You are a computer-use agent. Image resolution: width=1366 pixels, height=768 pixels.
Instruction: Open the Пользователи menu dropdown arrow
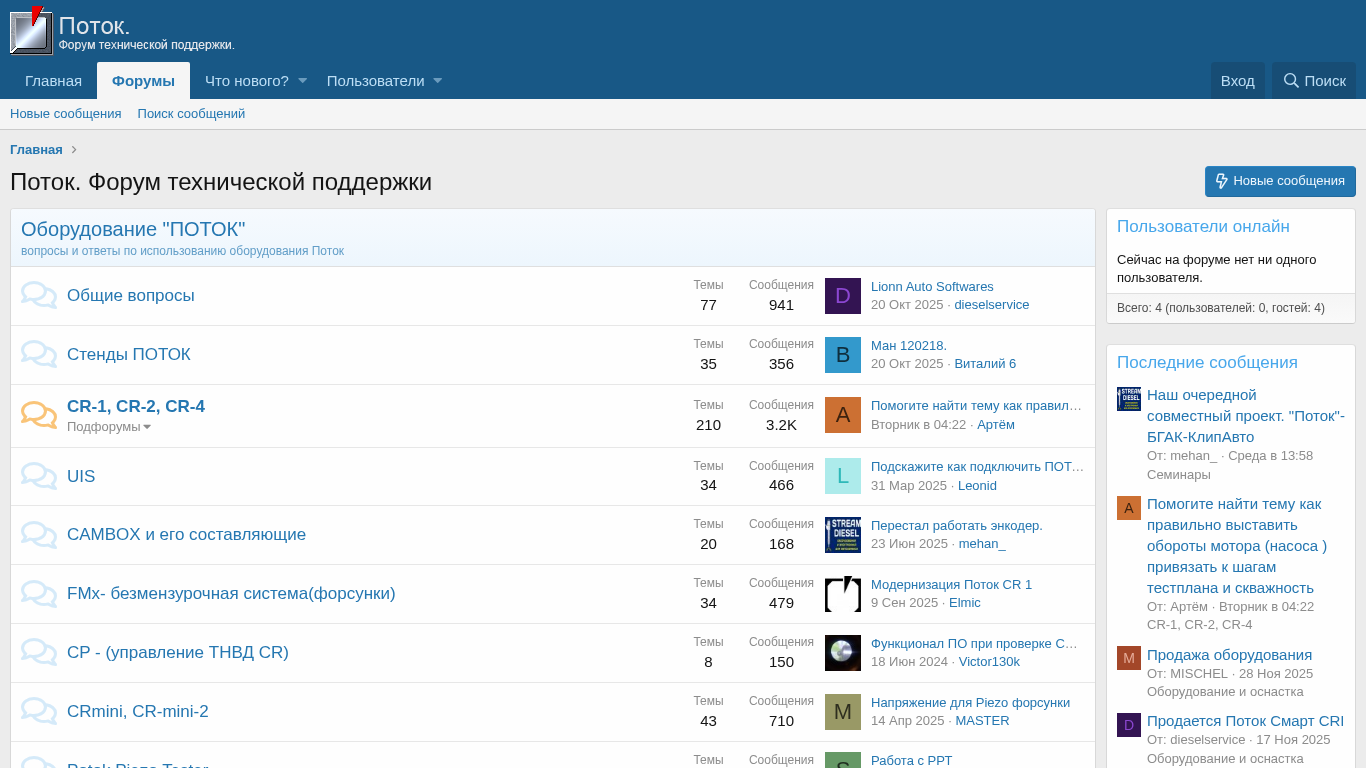(438, 81)
